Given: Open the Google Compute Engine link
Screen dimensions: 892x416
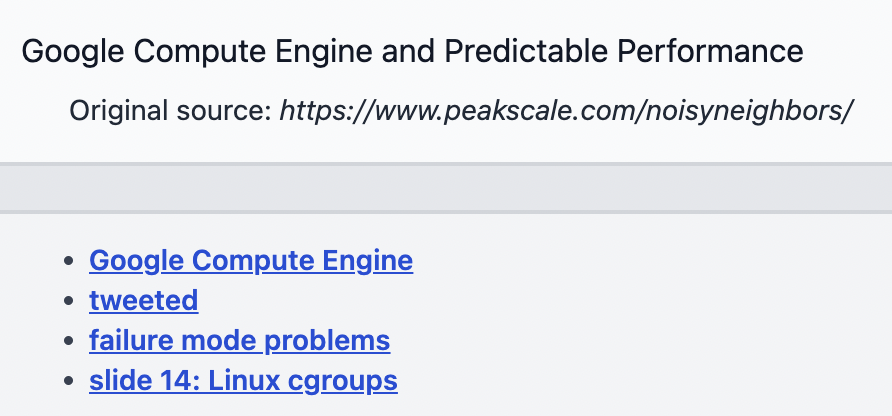Looking at the screenshot, I should tap(251, 261).
